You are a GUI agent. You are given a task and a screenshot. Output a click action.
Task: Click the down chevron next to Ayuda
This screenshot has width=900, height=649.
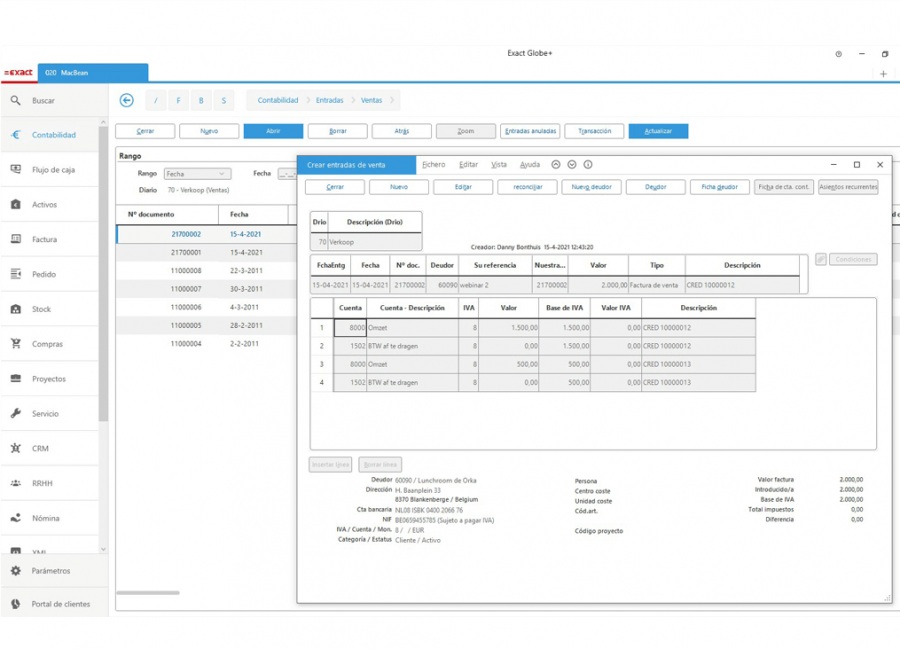(572, 164)
